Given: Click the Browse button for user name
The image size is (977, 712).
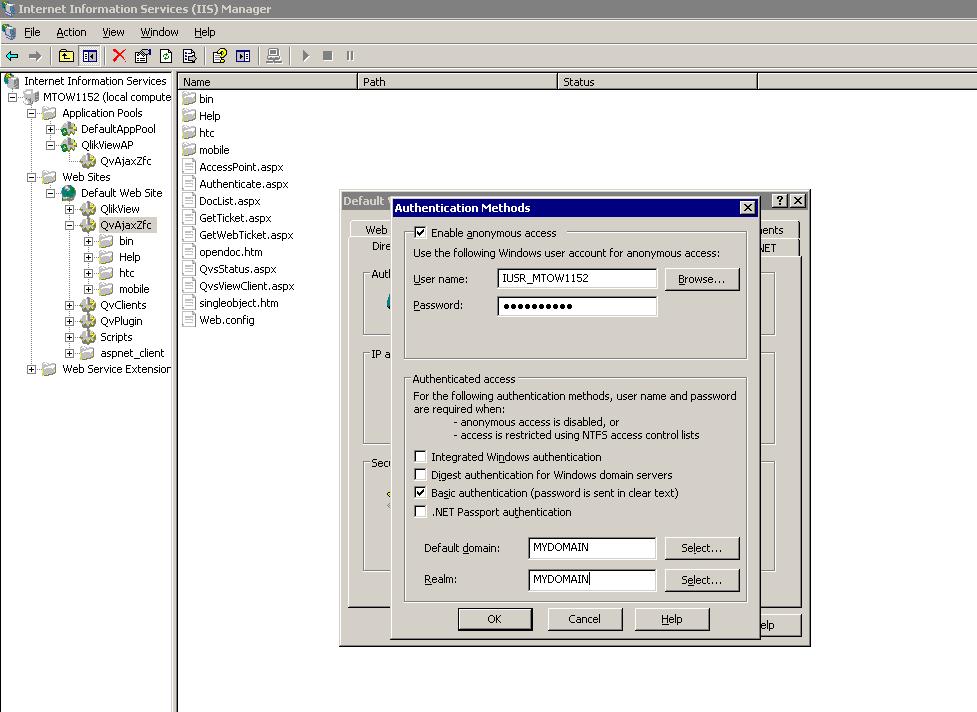Looking at the screenshot, I should pyautogui.click(x=701, y=279).
